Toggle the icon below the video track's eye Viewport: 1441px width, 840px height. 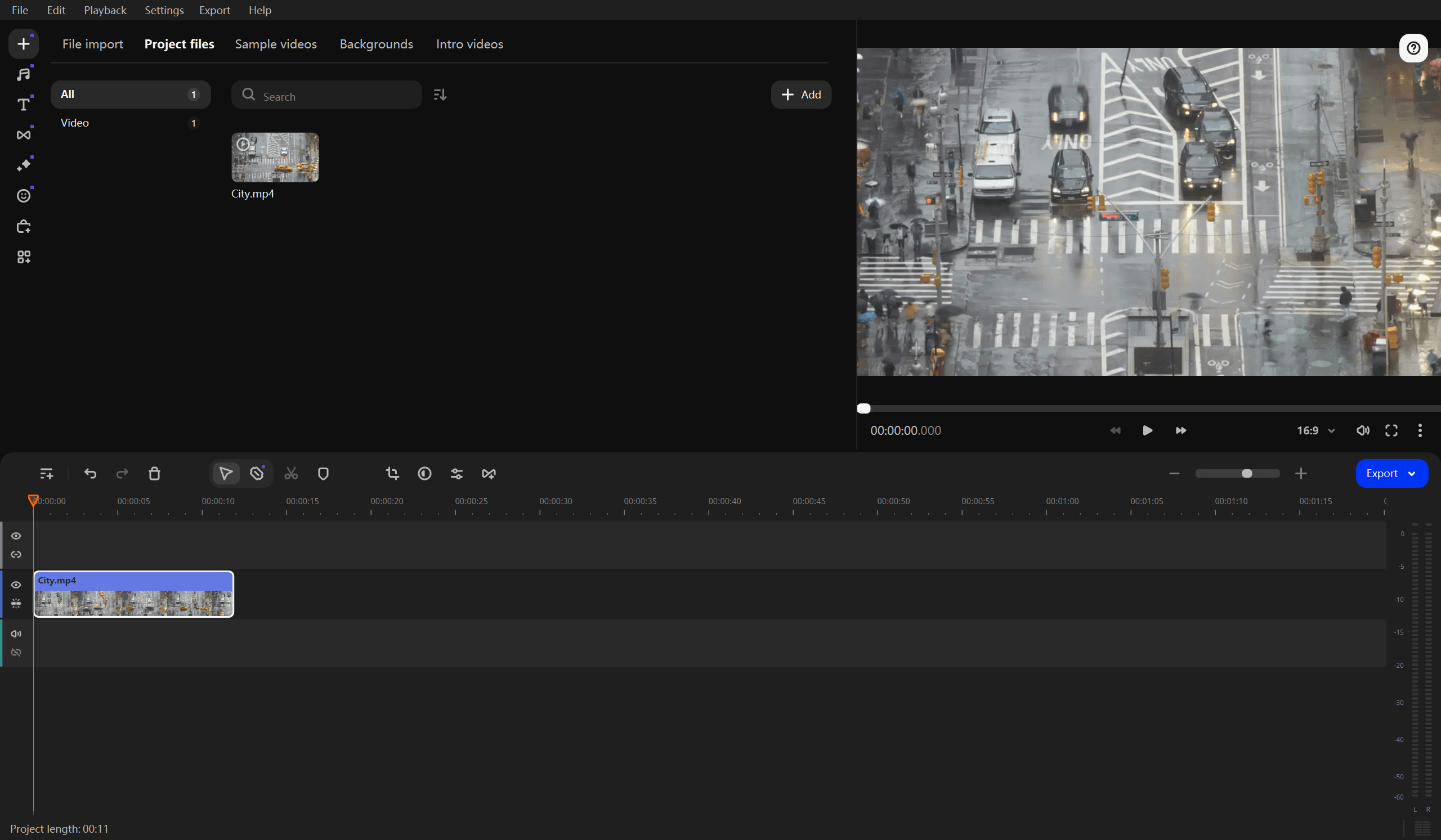click(x=16, y=604)
